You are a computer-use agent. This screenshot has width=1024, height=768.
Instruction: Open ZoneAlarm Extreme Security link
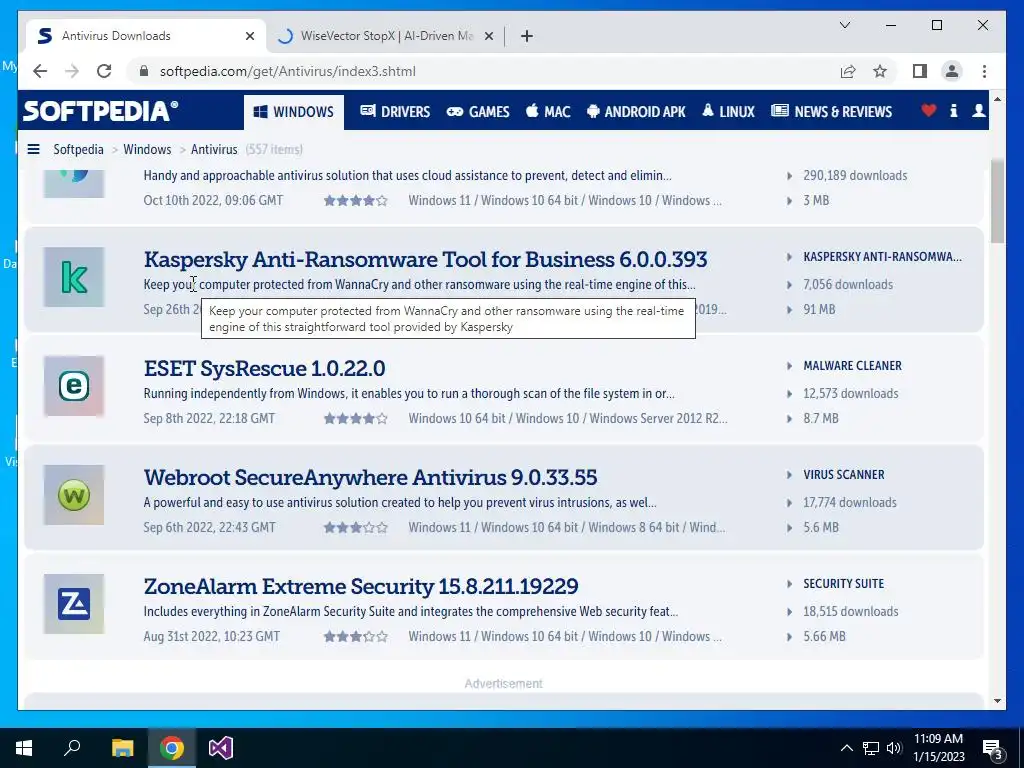360,586
